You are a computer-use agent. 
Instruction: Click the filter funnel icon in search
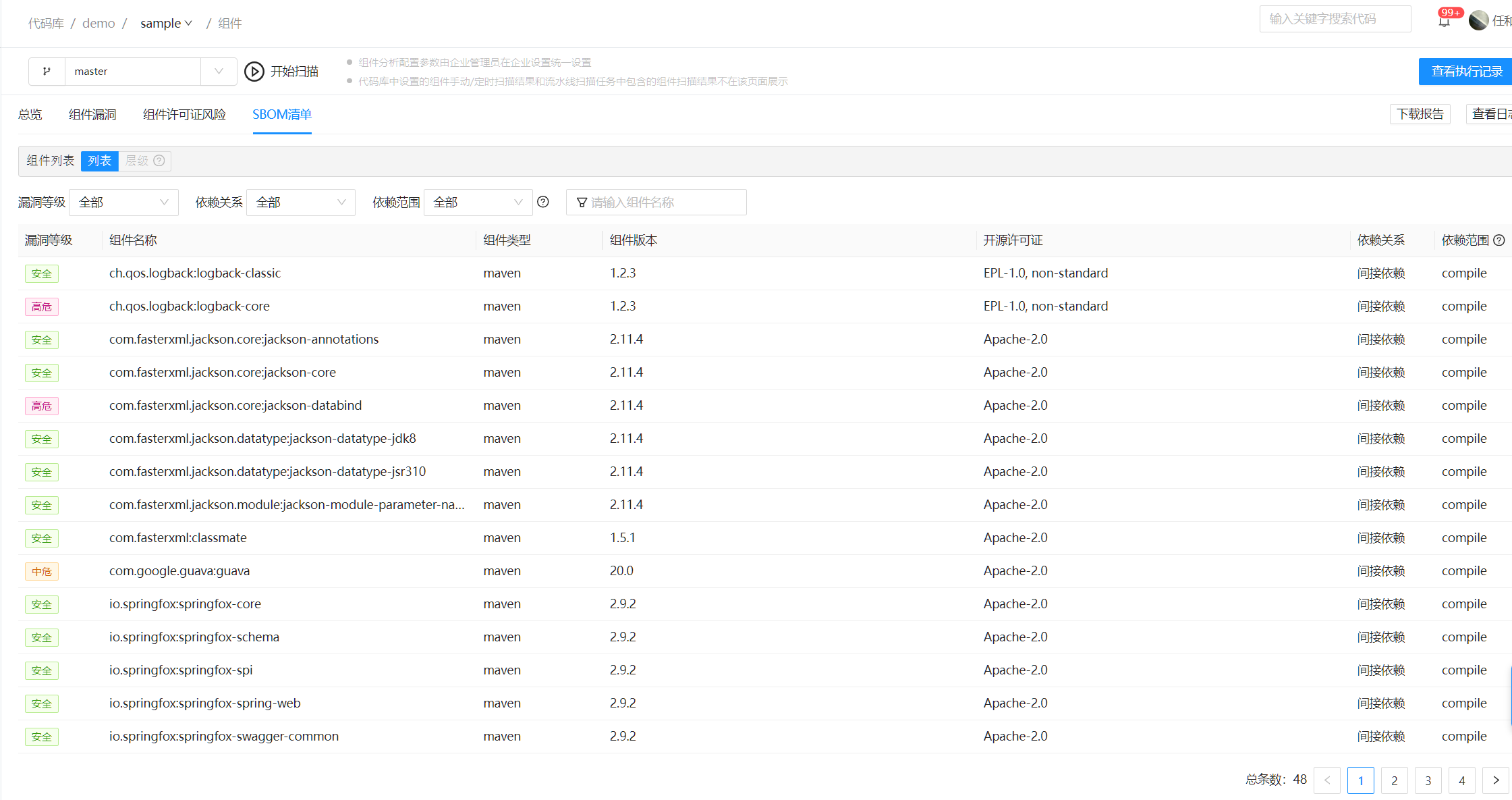point(582,203)
